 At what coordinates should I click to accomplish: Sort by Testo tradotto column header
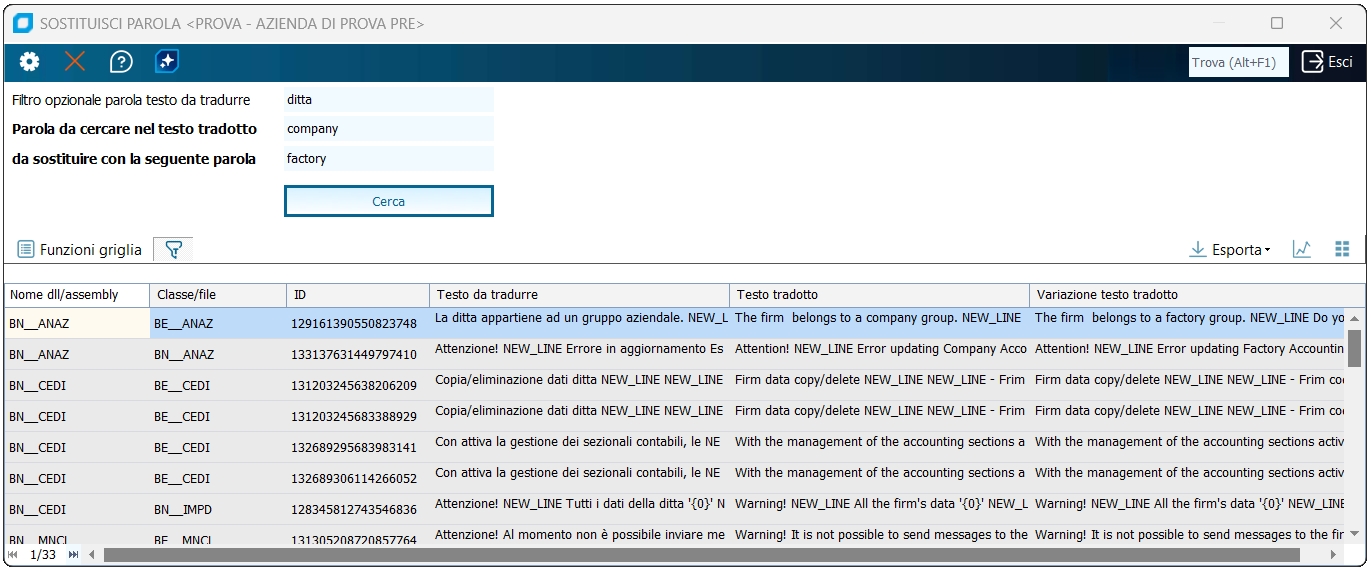(879, 295)
